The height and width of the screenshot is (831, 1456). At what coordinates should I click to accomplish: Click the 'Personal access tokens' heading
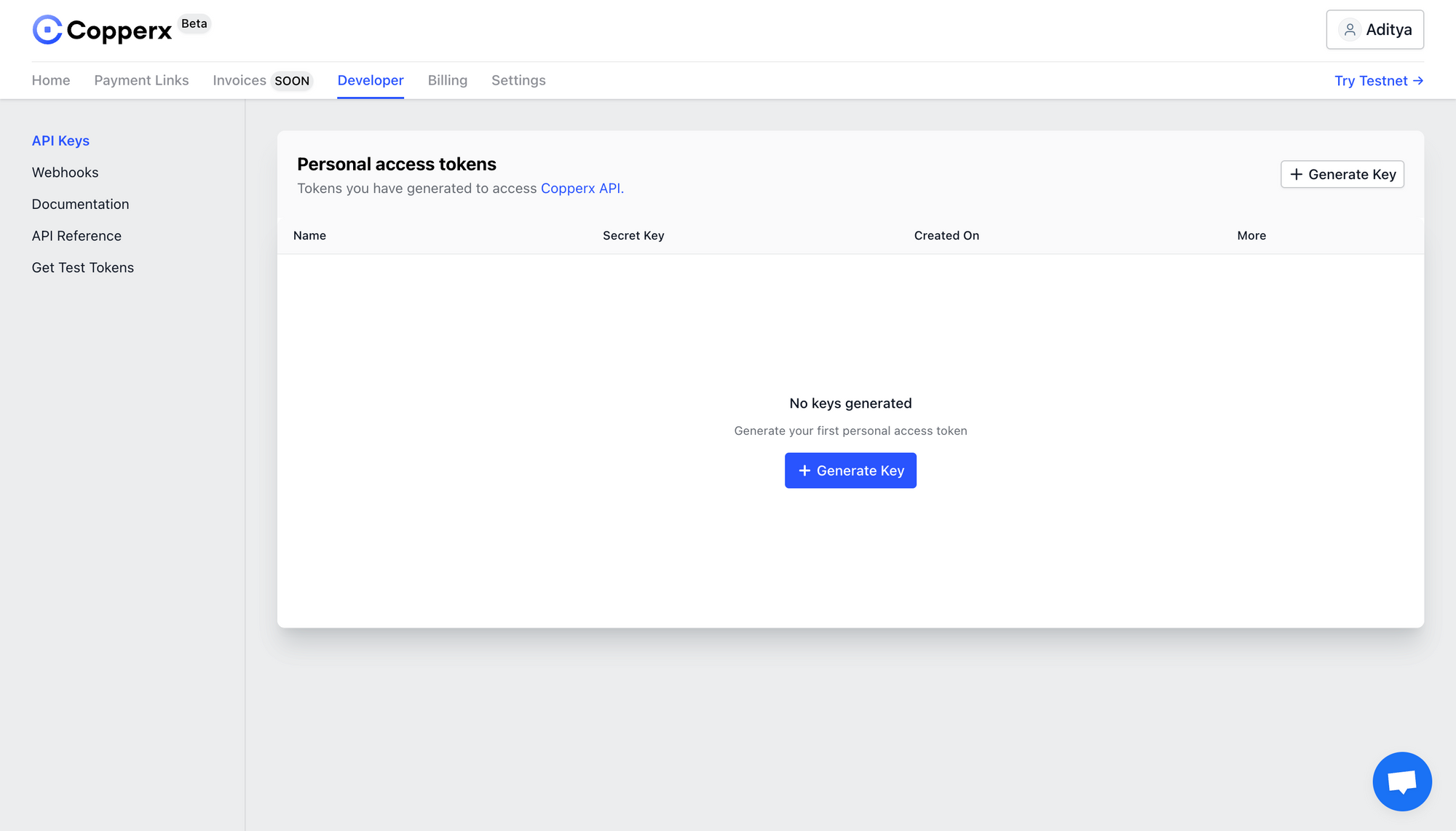[397, 164]
